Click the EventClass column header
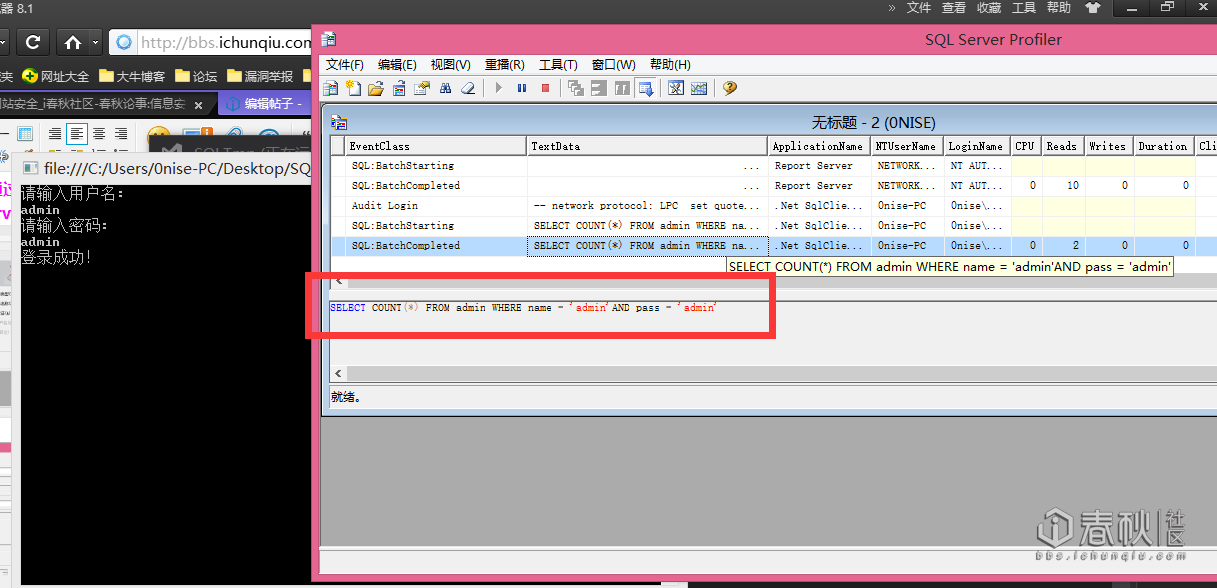Screen dimensions: 1217x588 tap(436, 146)
